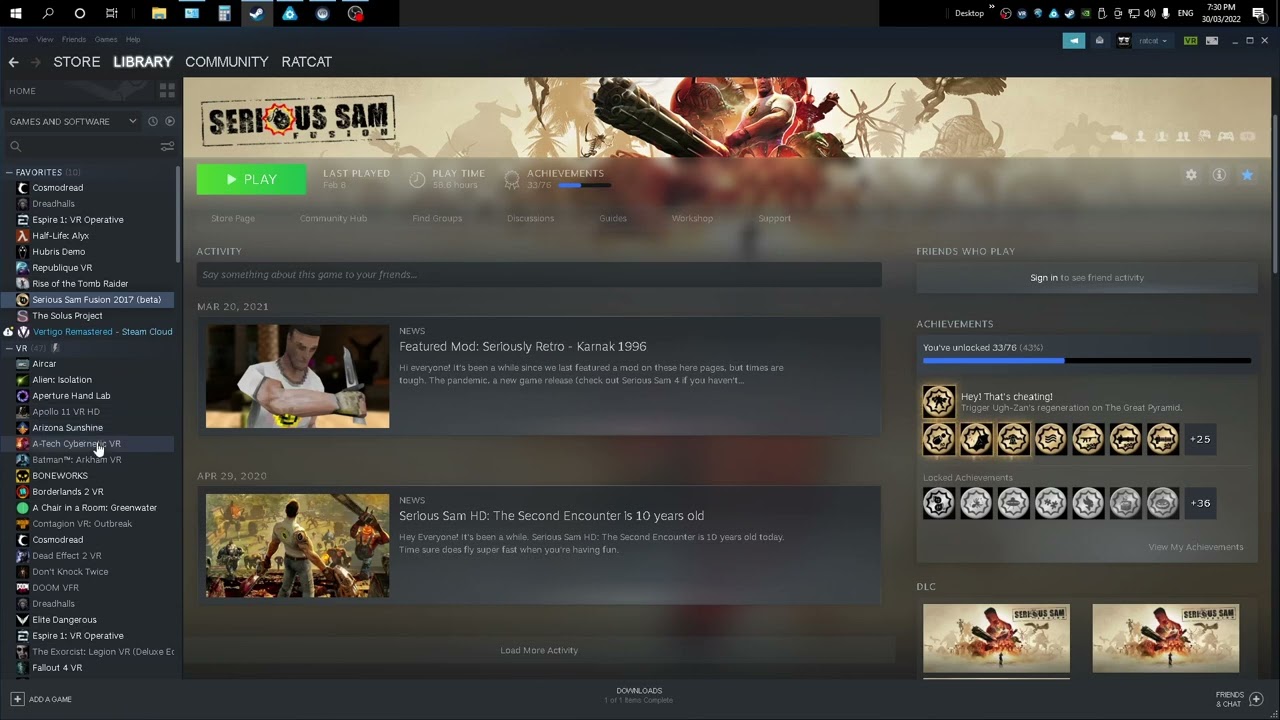Launch SteamVR with the green VR button
1280x720 pixels.
click(x=1190, y=41)
